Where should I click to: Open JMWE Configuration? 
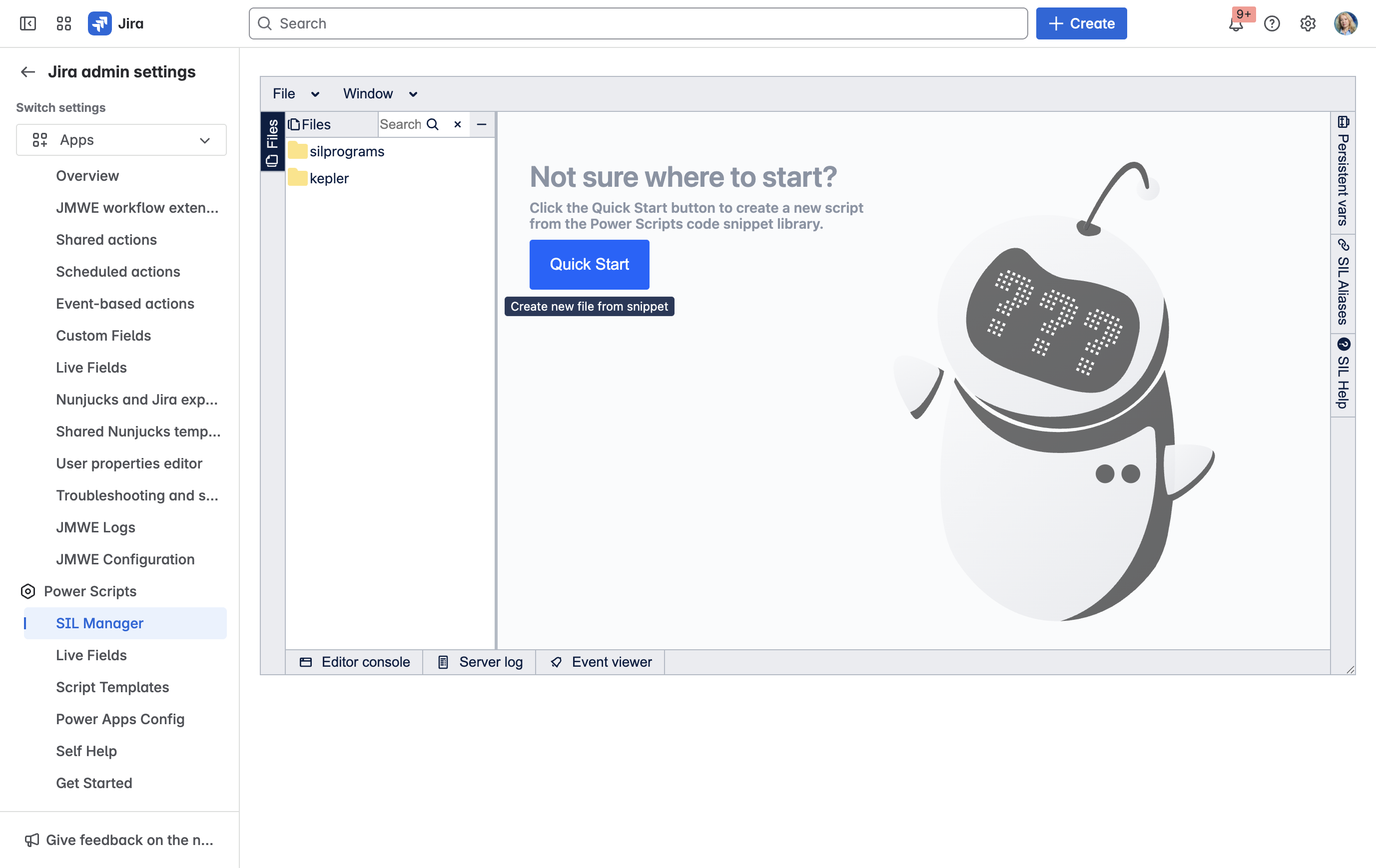[125, 560]
